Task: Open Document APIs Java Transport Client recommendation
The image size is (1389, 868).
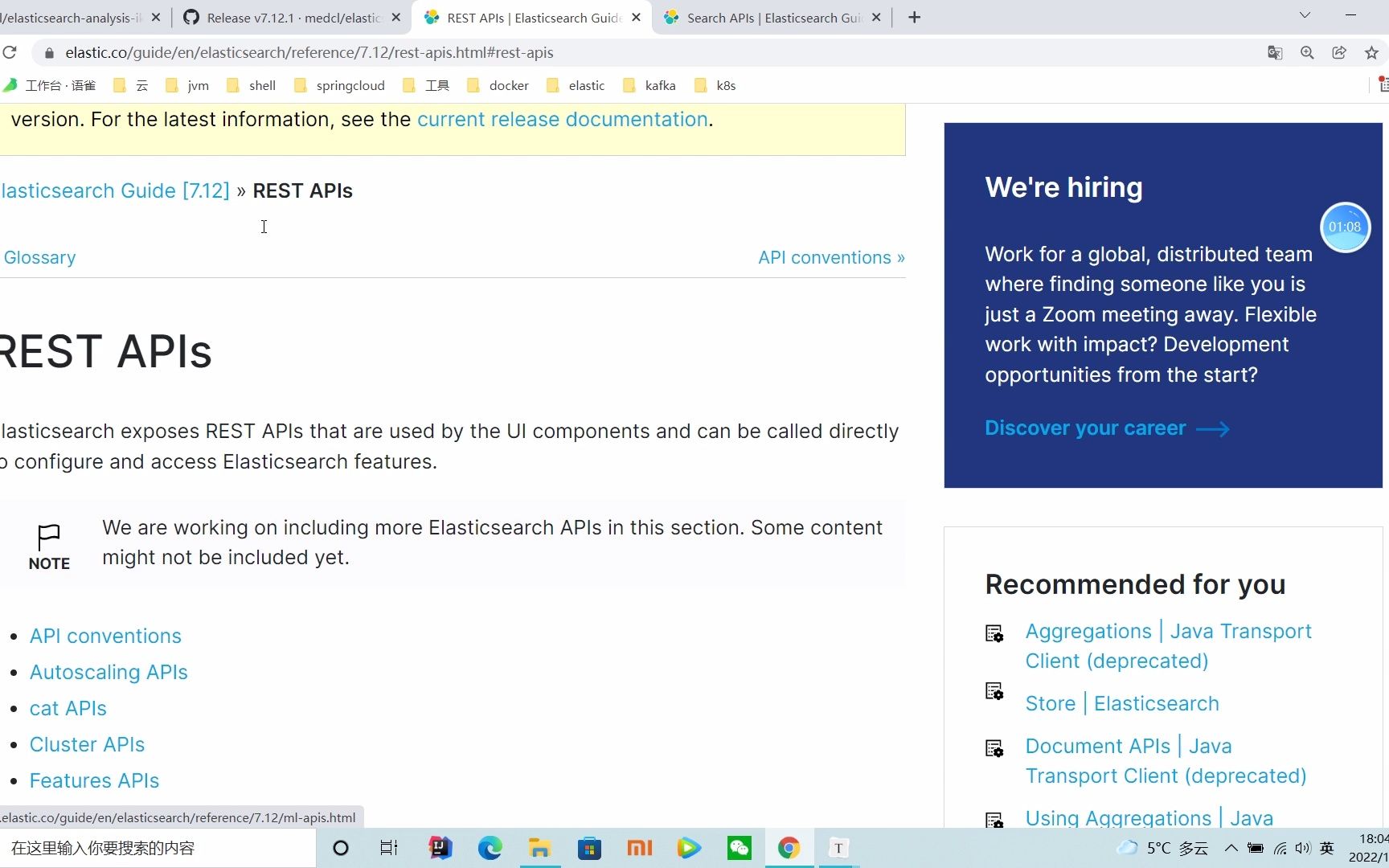Action: pyautogui.click(x=1166, y=760)
